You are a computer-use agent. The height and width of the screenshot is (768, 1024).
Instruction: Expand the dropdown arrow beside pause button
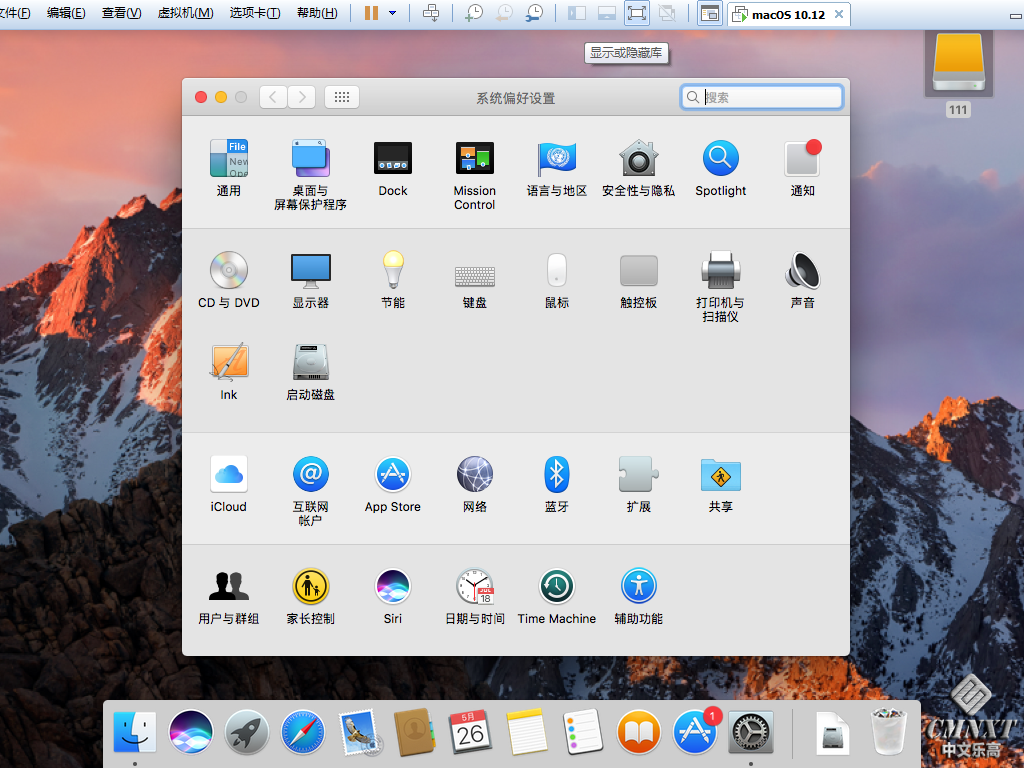(x=392, y=13)
